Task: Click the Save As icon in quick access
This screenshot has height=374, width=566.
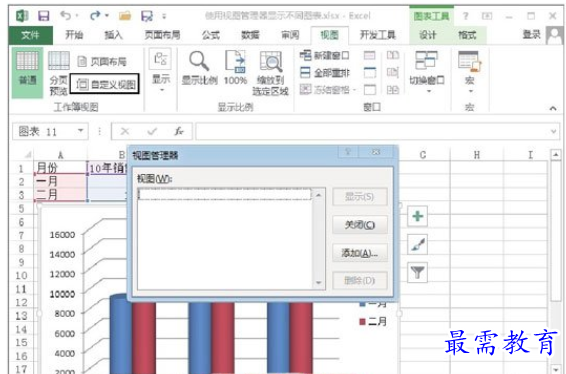Action: click(147, 16)
